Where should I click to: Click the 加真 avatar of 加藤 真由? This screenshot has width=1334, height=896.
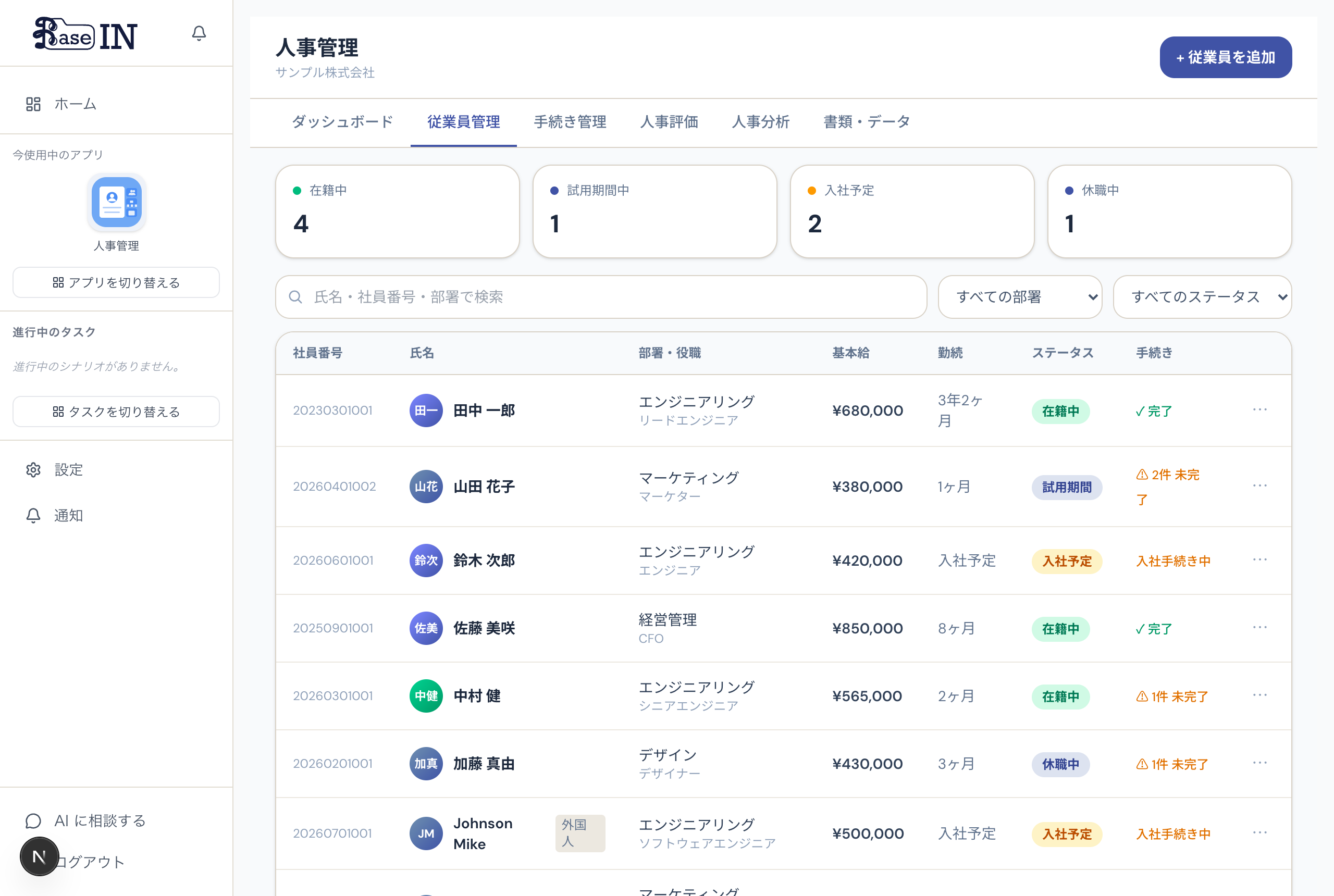pyautogui.click(x=426, y=764)
